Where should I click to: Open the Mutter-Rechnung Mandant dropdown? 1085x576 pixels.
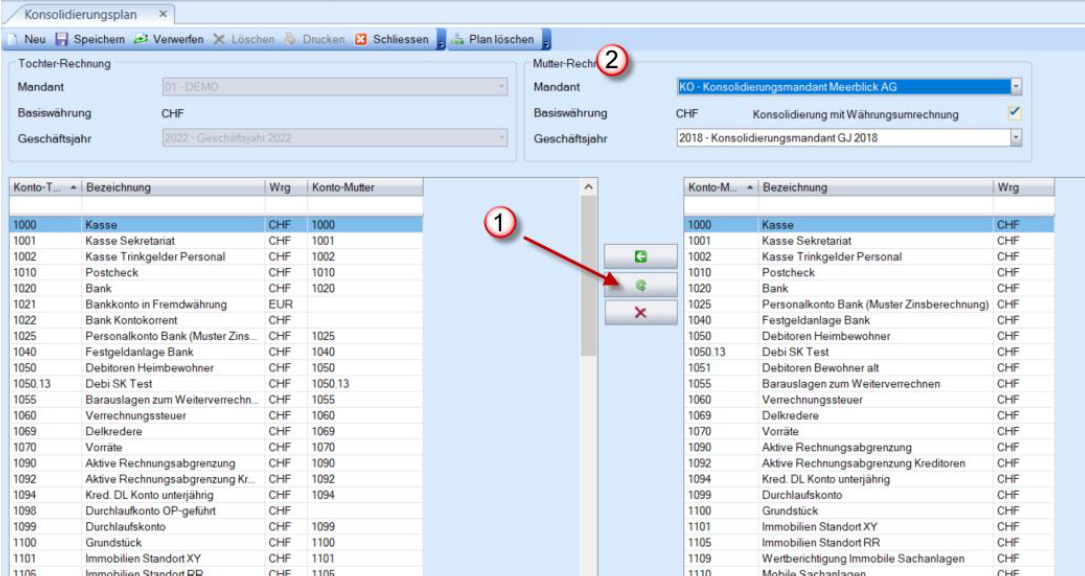(1016, 87)
